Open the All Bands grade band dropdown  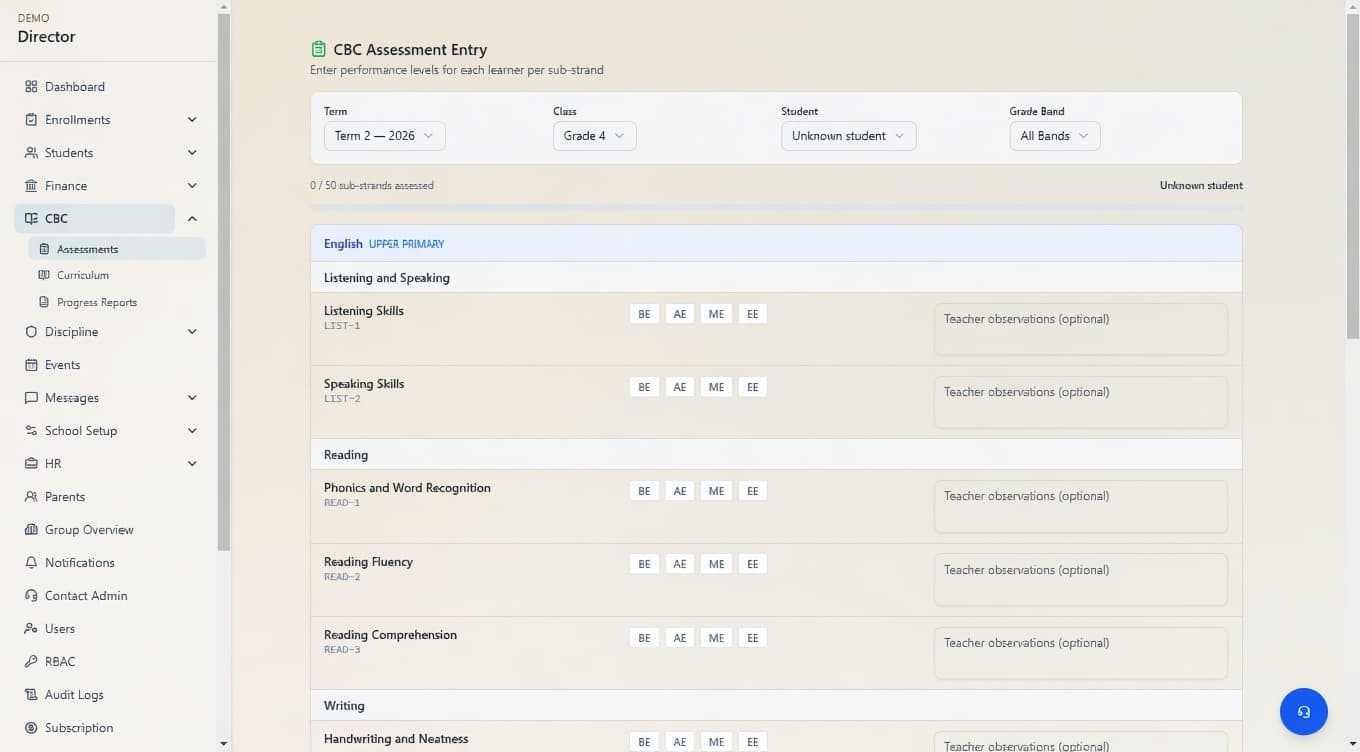[x=1055, y=136]
